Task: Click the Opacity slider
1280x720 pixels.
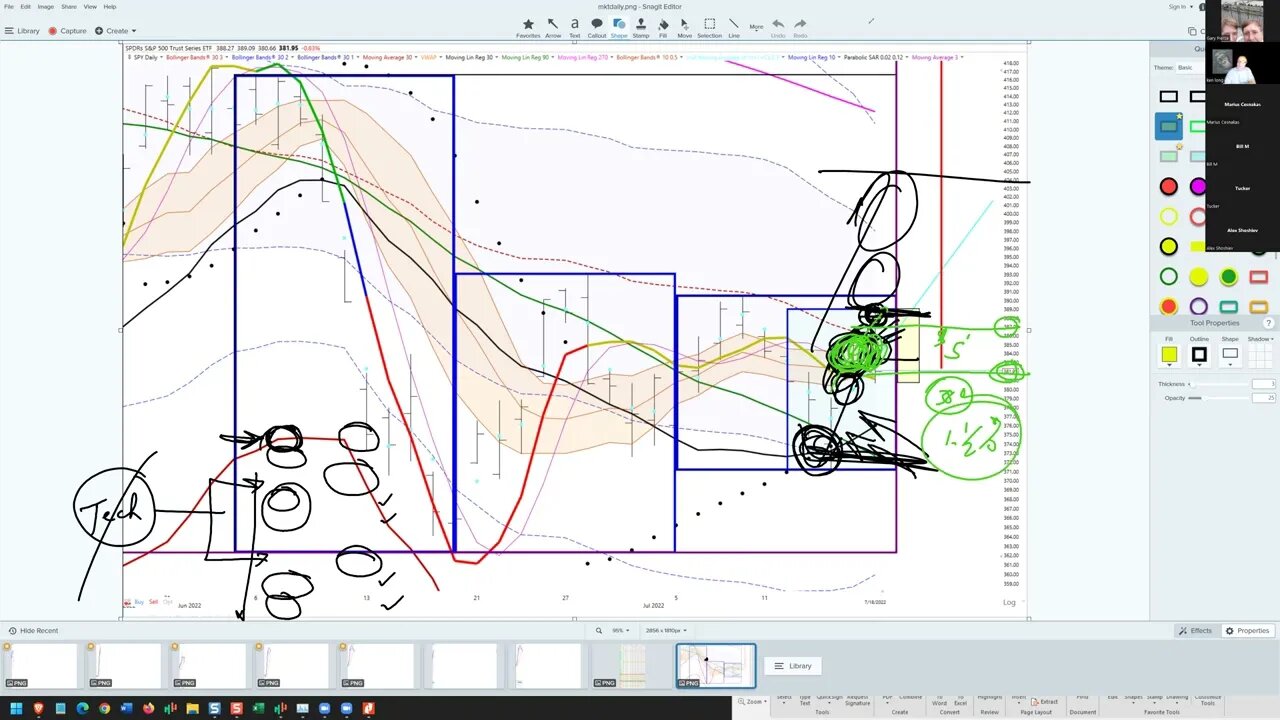Action: tap(1217, 398)
